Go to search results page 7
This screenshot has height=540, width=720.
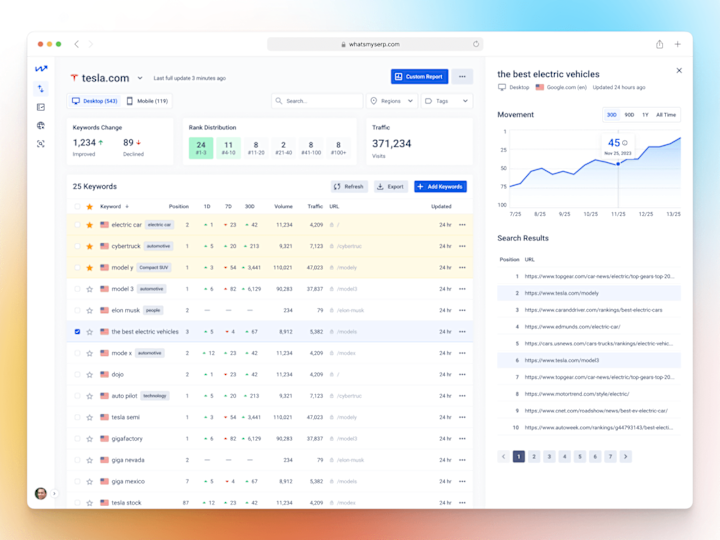610,456
